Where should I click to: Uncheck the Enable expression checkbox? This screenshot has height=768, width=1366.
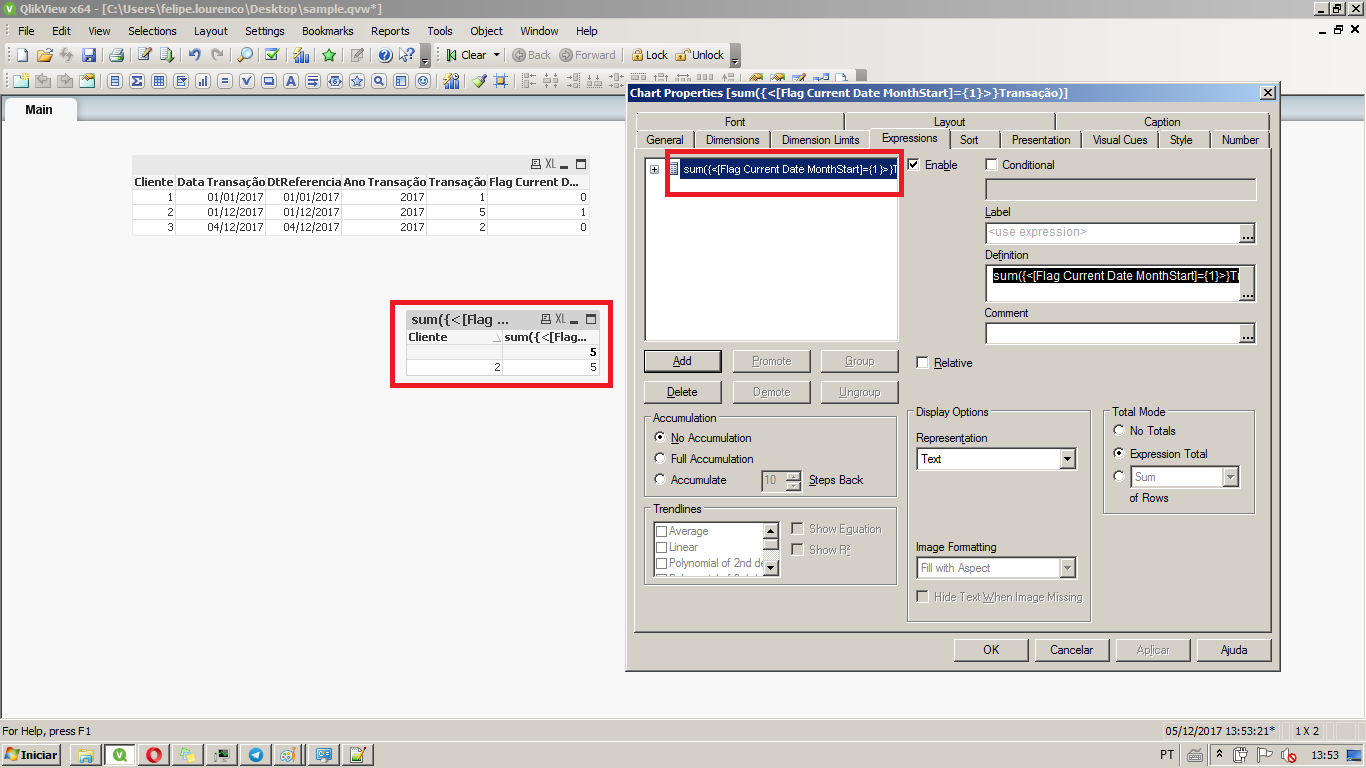(913, 165)
